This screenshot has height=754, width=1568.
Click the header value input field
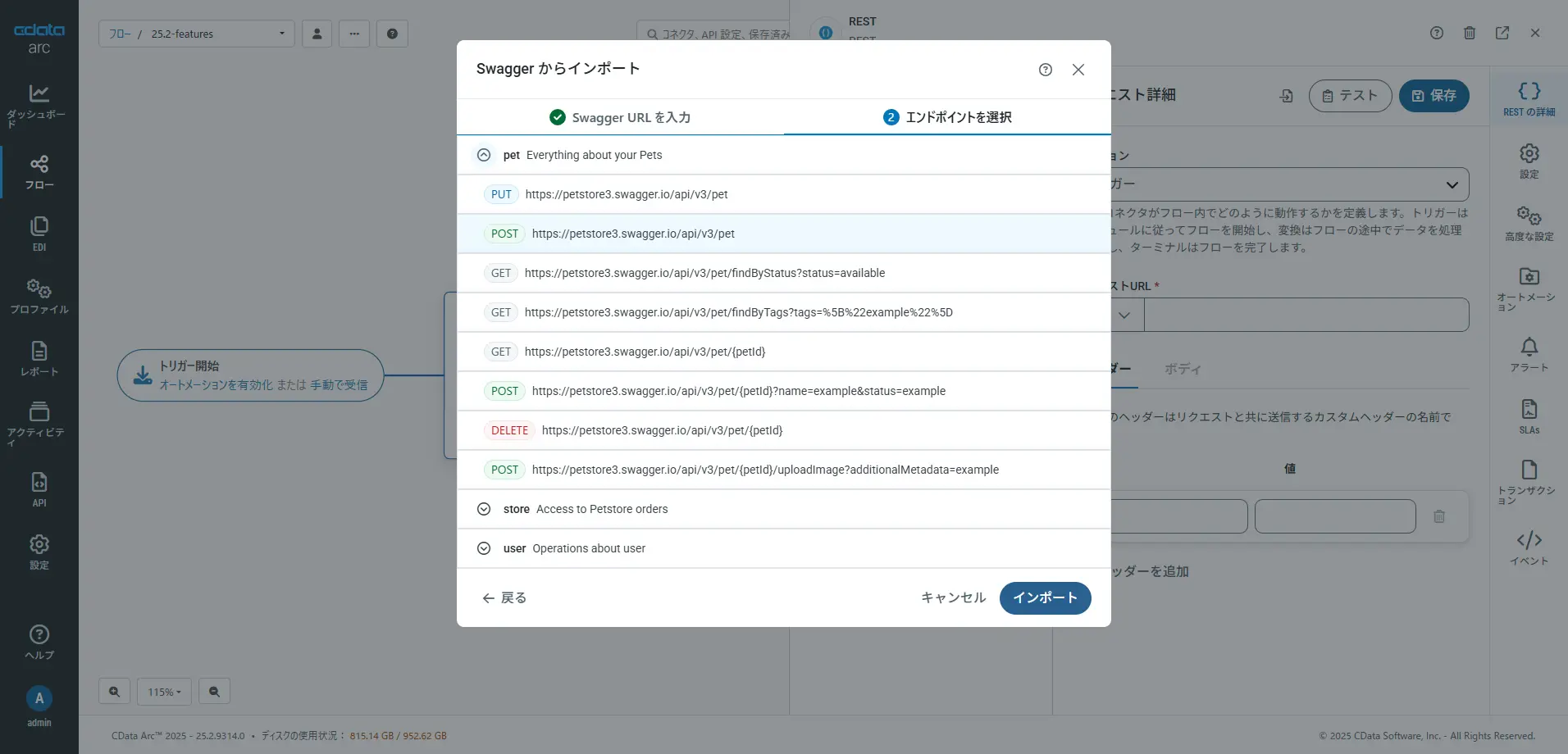[1335, 516]
